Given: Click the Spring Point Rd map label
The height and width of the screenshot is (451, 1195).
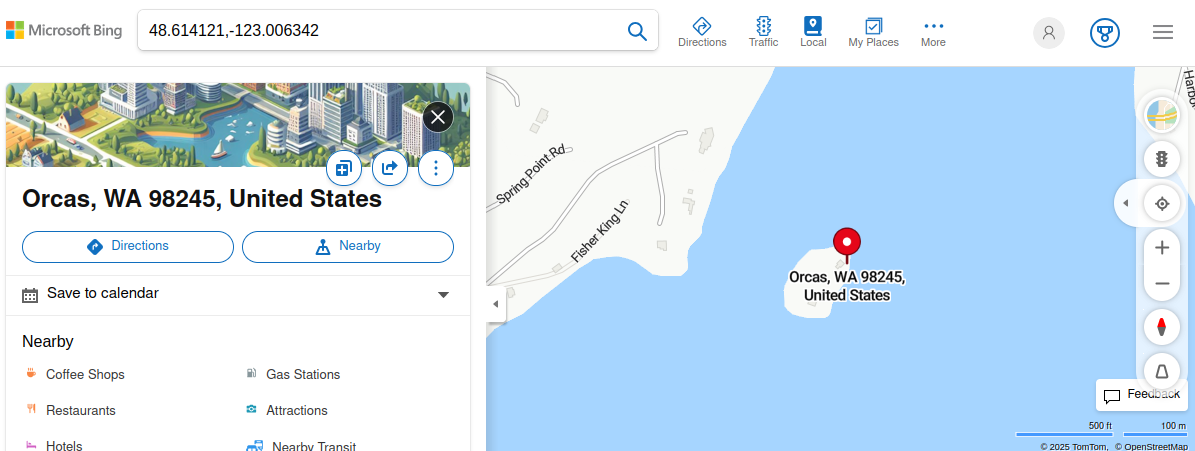Looking at the screenshot, I should (532, 176).
